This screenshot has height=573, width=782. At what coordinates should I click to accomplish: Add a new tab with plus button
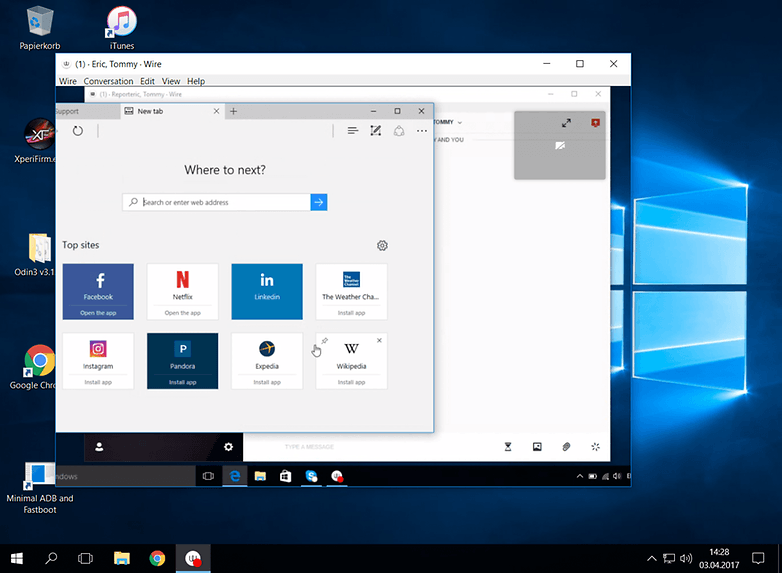tap(233, 111)
